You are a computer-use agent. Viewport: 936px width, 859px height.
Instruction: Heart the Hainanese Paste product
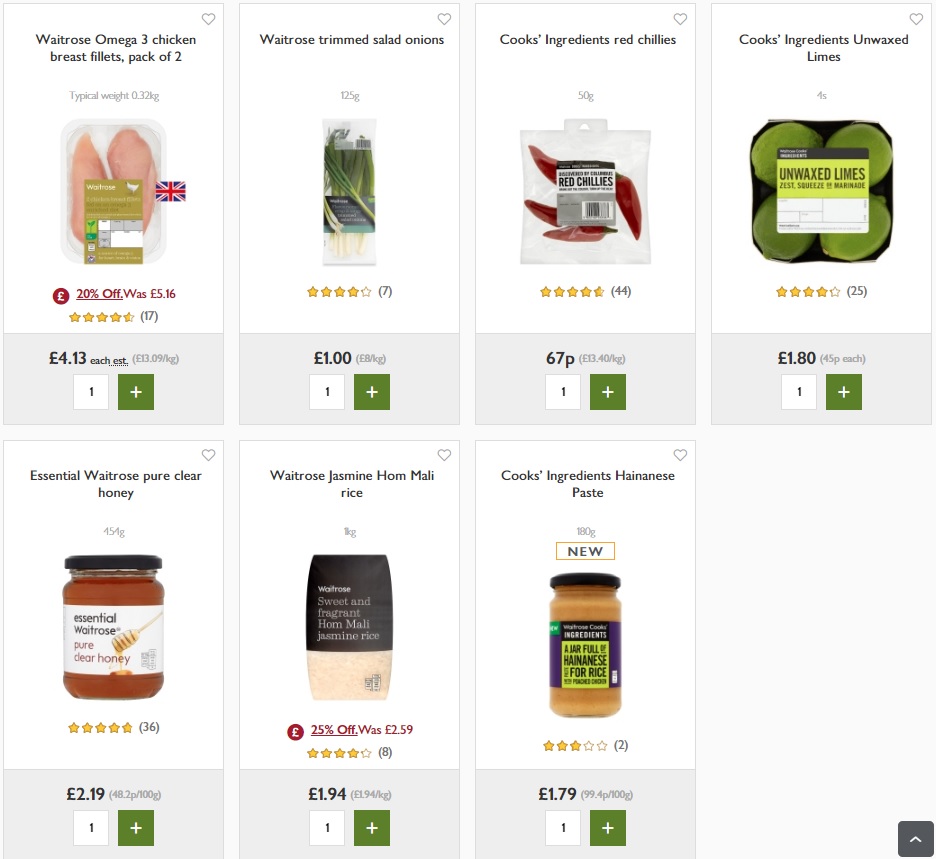click(x=680, y=455)
